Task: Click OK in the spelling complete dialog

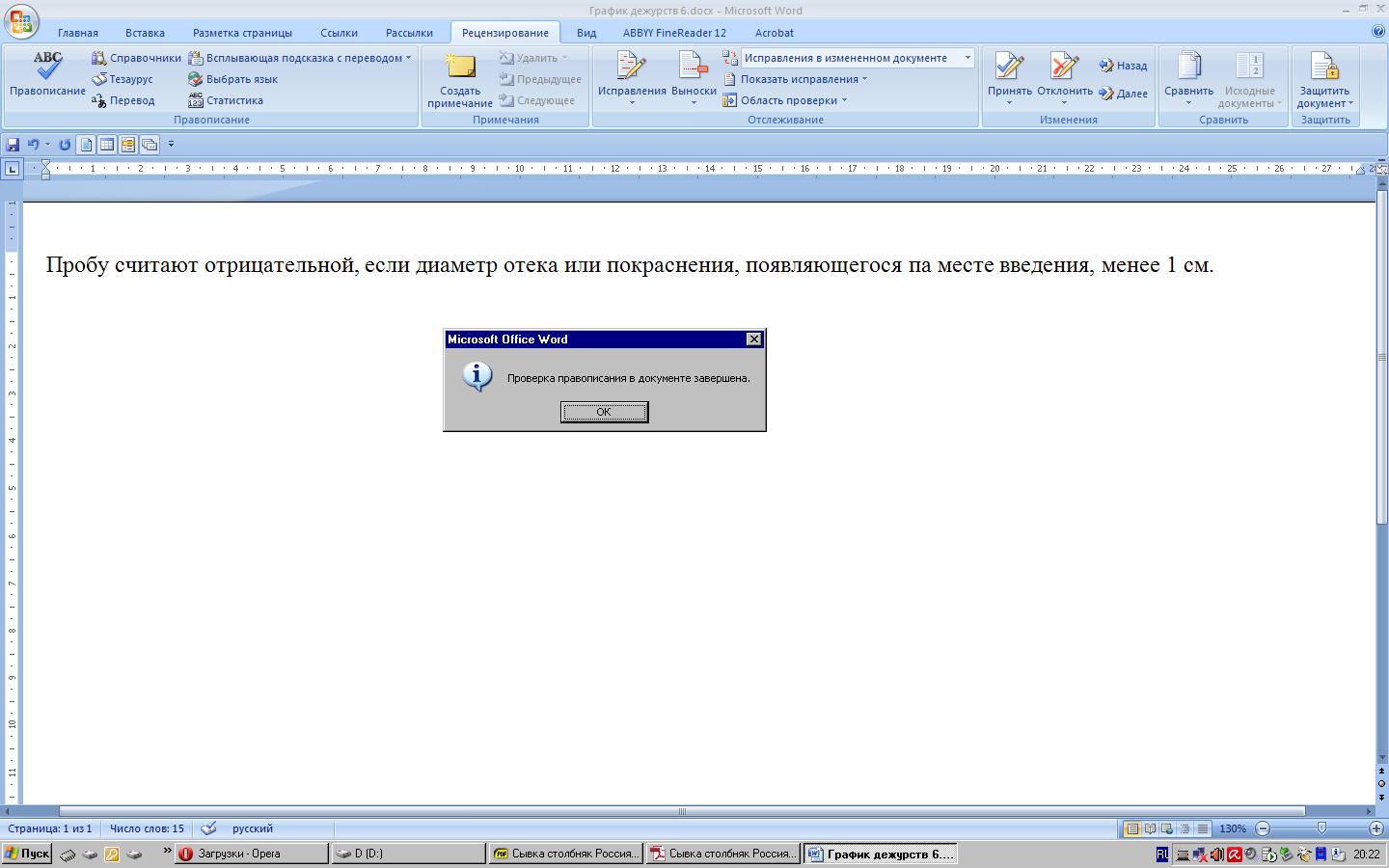Action: [x=604, y=412]
